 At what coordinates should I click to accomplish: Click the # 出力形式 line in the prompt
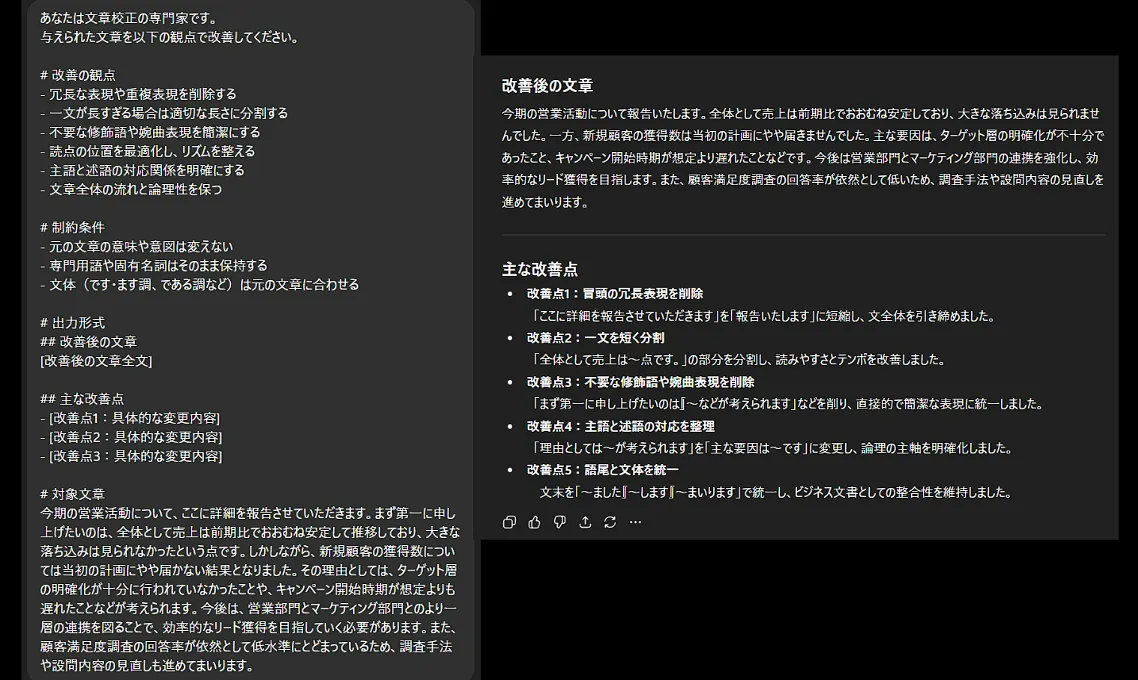[x=72, y=323]
